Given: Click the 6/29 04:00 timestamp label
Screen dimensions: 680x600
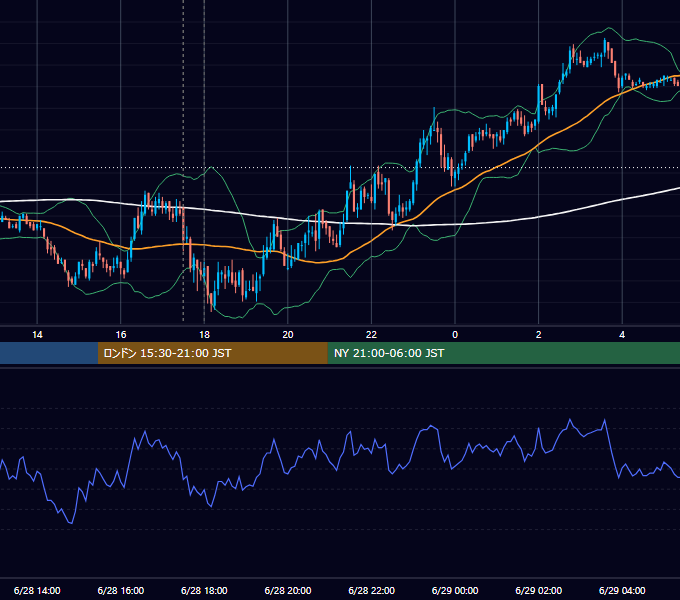Looking at the screenshot, I should [x=622, y=590].
